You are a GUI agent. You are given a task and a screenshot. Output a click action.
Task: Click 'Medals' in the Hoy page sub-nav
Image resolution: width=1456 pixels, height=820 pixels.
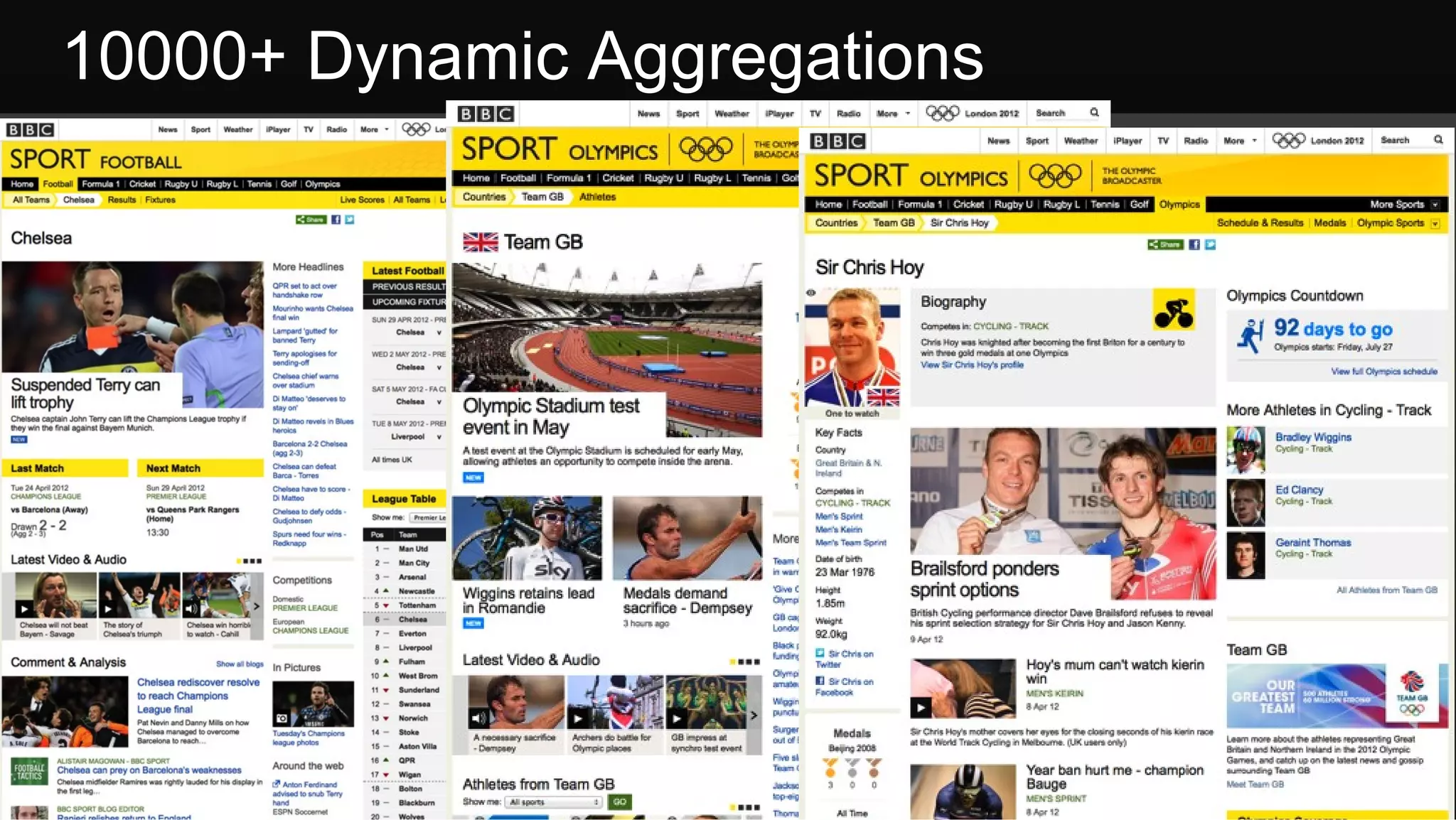pyautogui.click(x=1329, y=223)
